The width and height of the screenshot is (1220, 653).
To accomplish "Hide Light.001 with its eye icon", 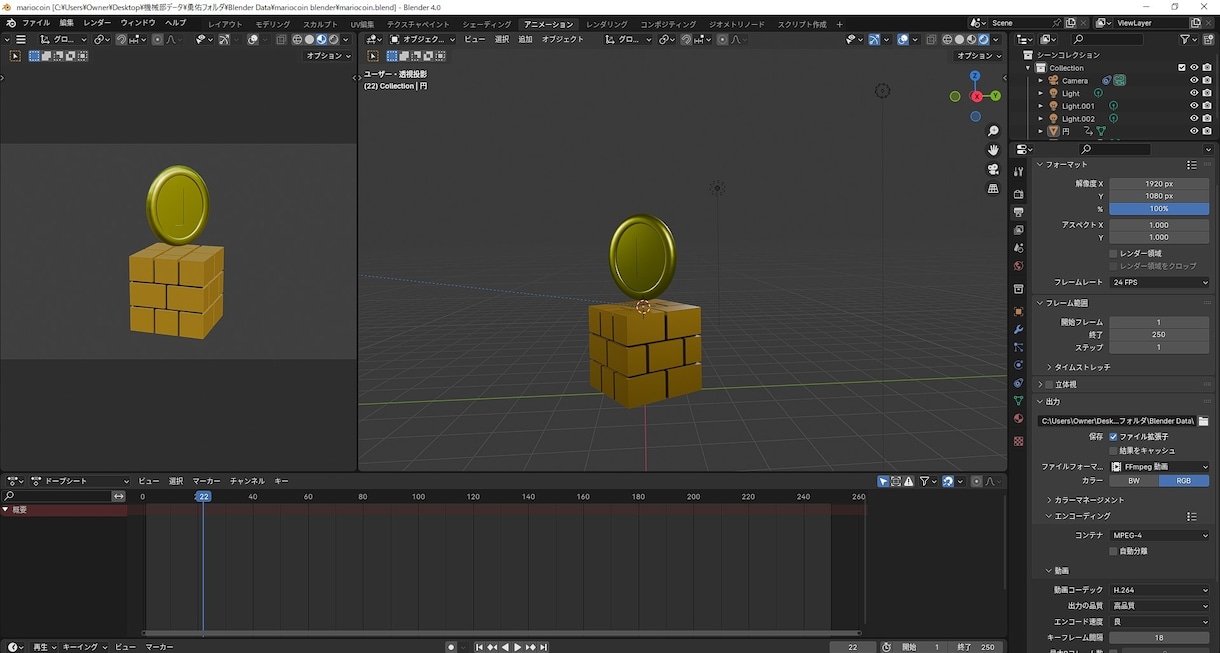I will tap(1193, 106).
